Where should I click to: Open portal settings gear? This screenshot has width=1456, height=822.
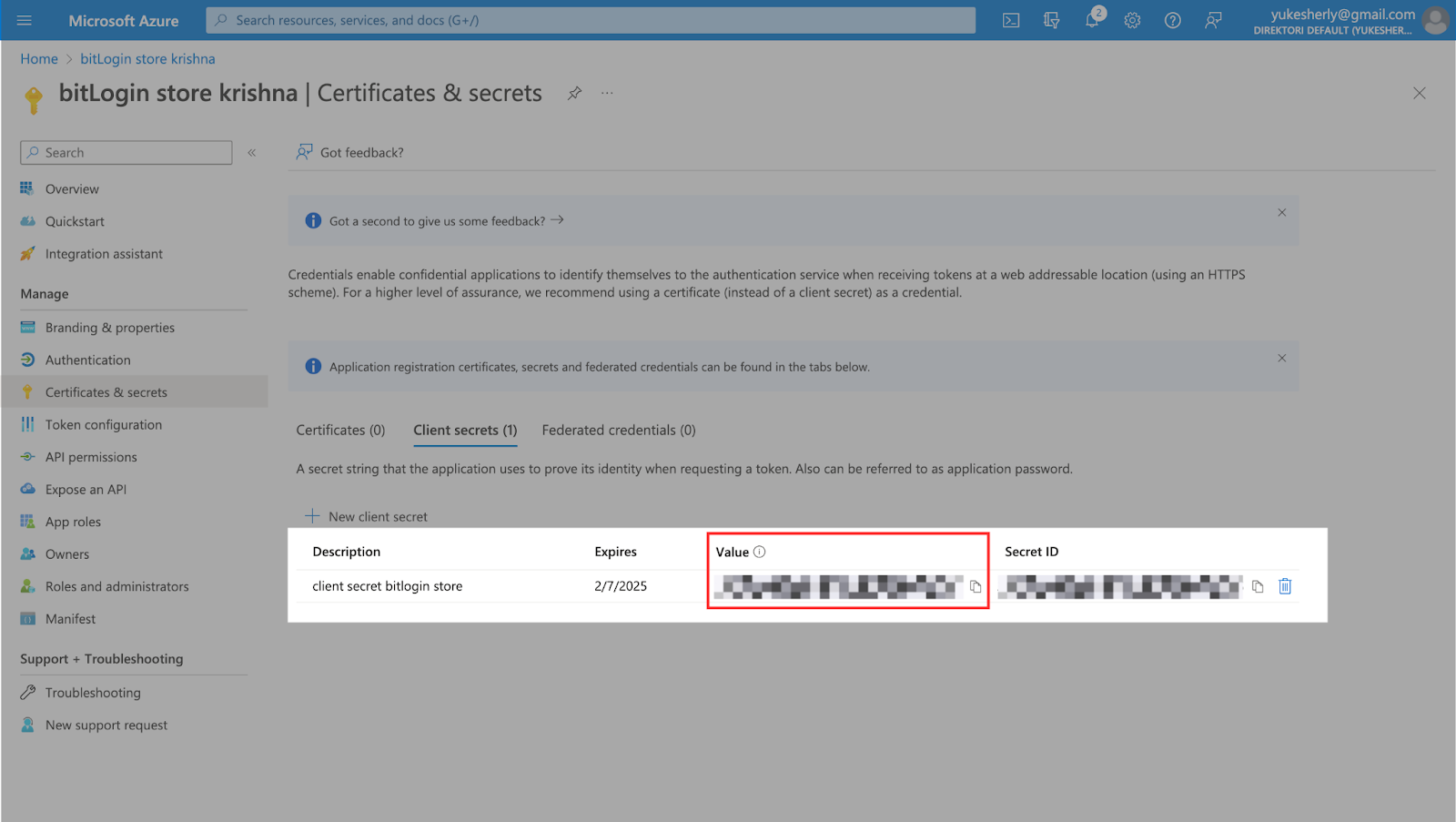[x=1132, y=20]
